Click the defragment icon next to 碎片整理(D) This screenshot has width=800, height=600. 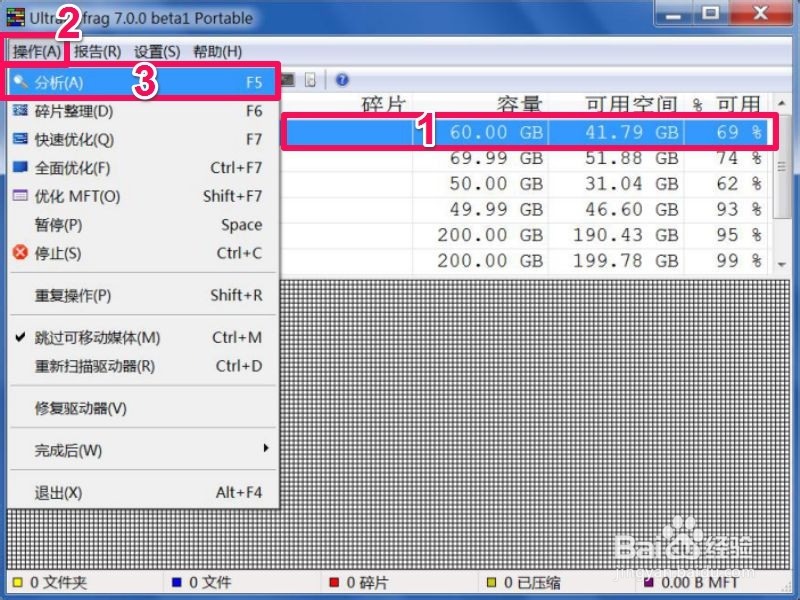click(22, 111)
